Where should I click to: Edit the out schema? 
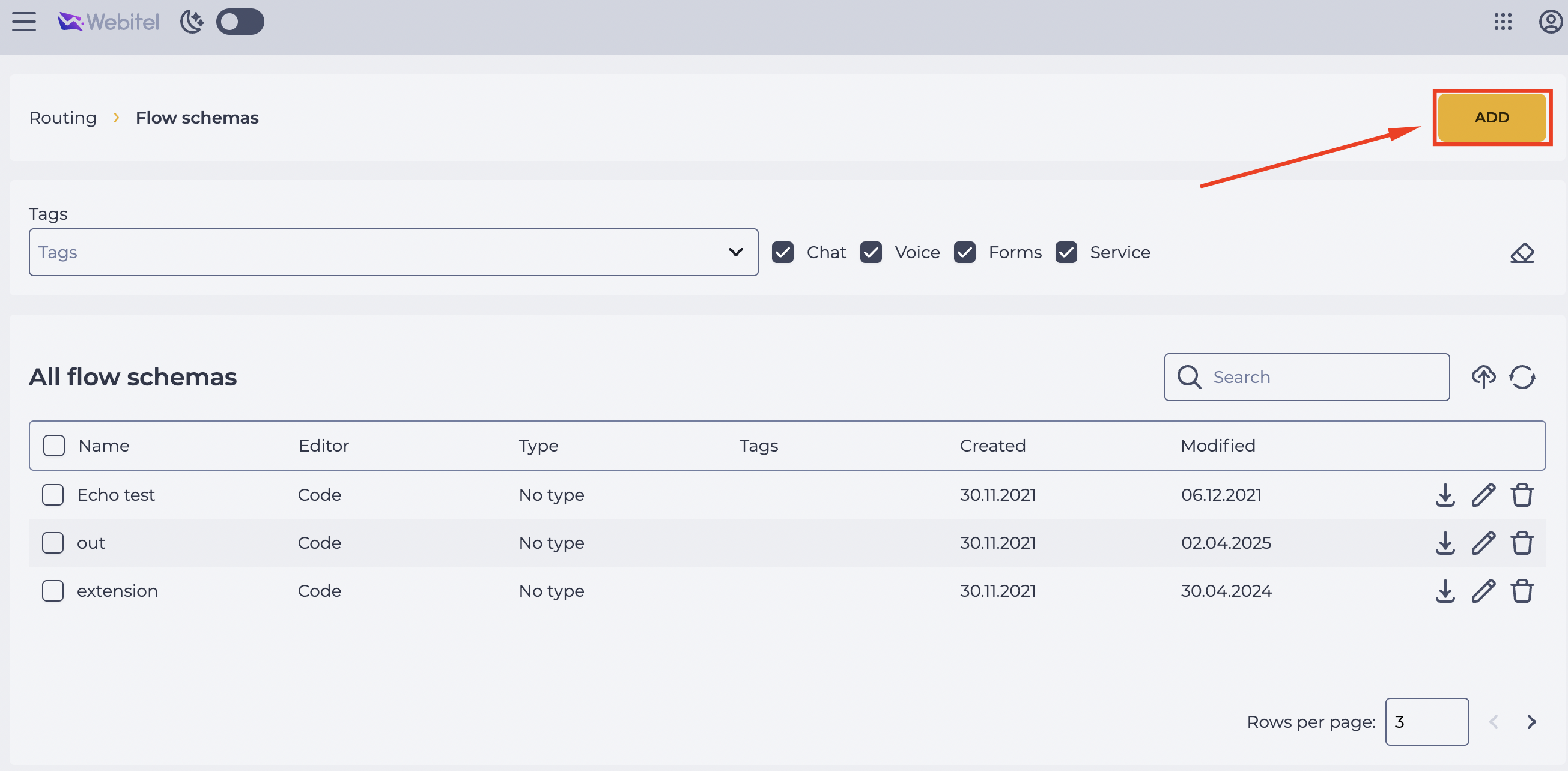click(1483, 543)
